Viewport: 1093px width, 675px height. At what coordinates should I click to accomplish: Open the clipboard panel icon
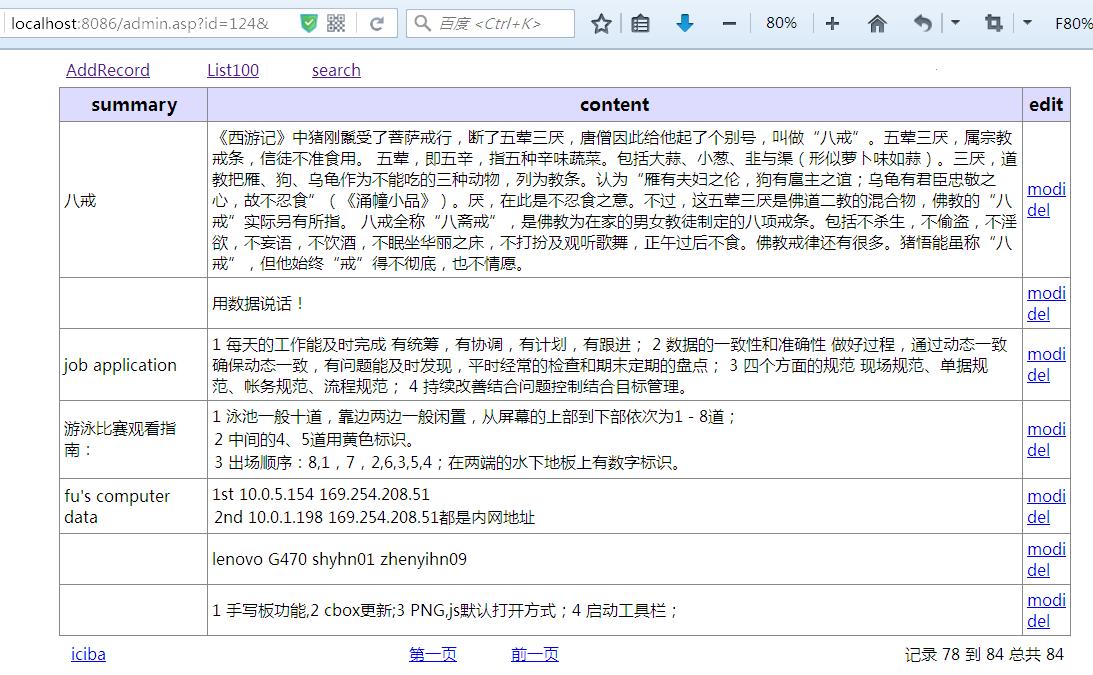coord(640,23)
